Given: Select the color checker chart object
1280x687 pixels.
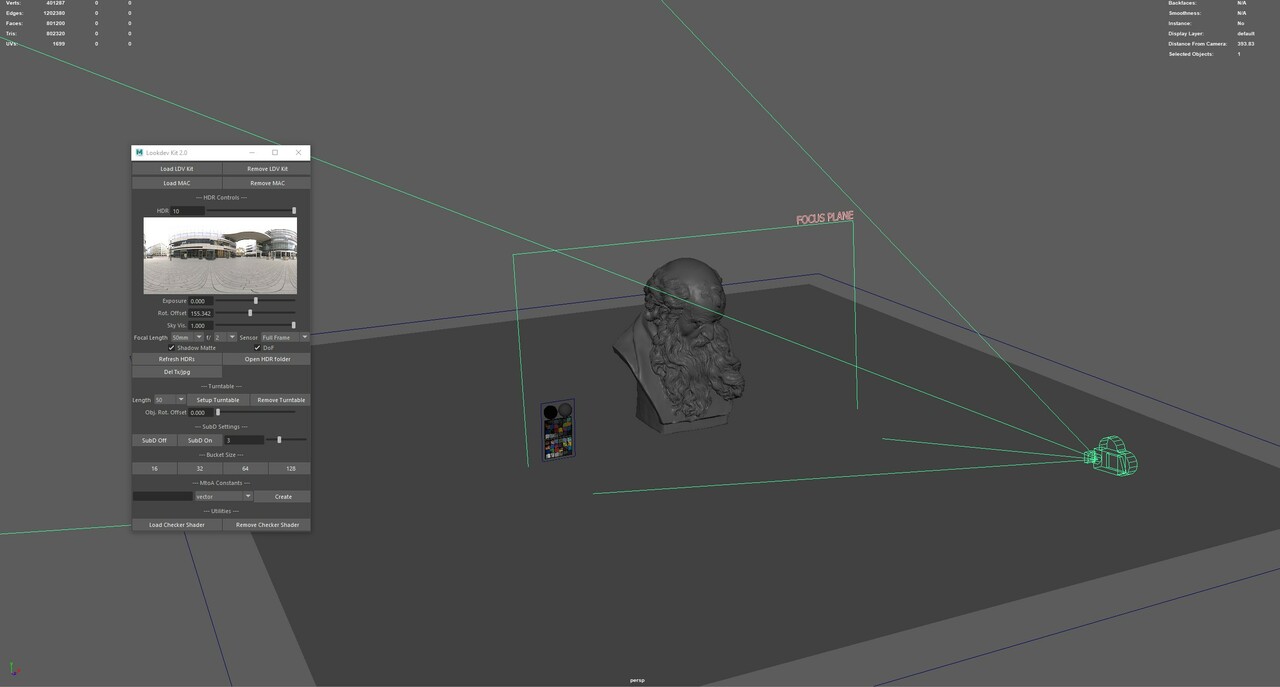Looking at the screenshot, I should [558, 431].
